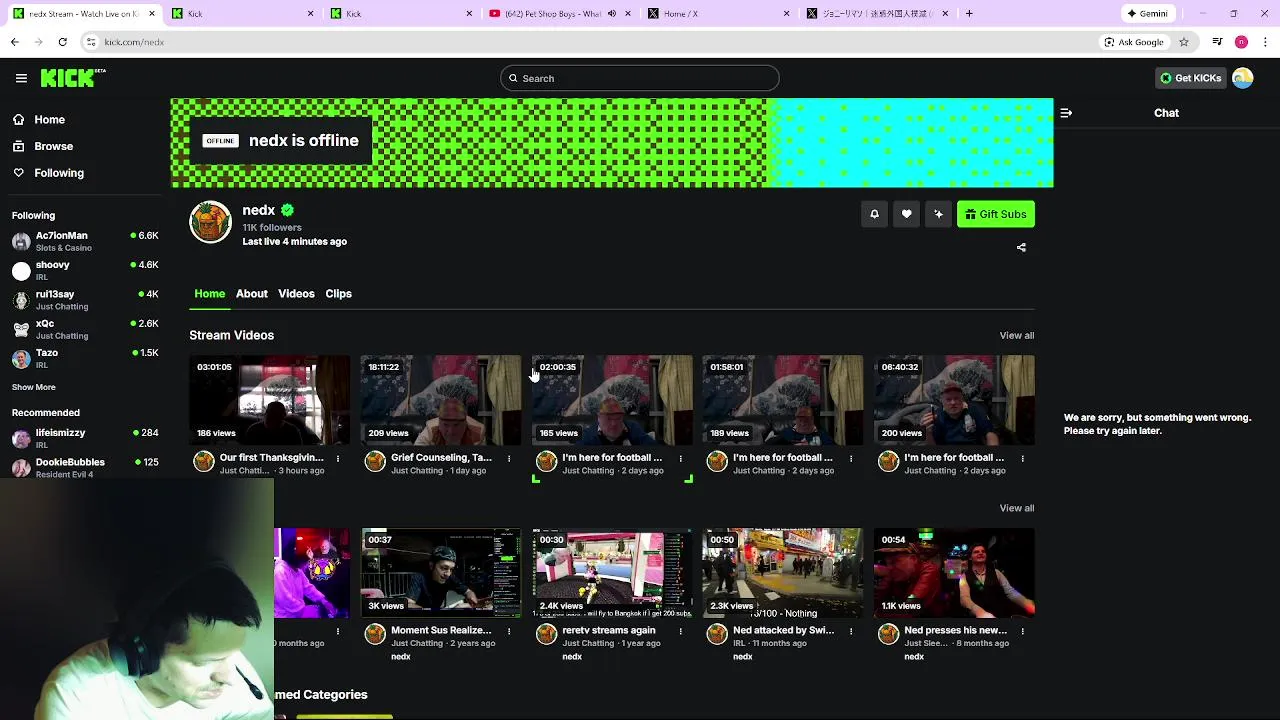This screenshot has height=720, width=1280.
Task: View all clips in second row
Action: pyautogui.click(x=1016, y=508)
